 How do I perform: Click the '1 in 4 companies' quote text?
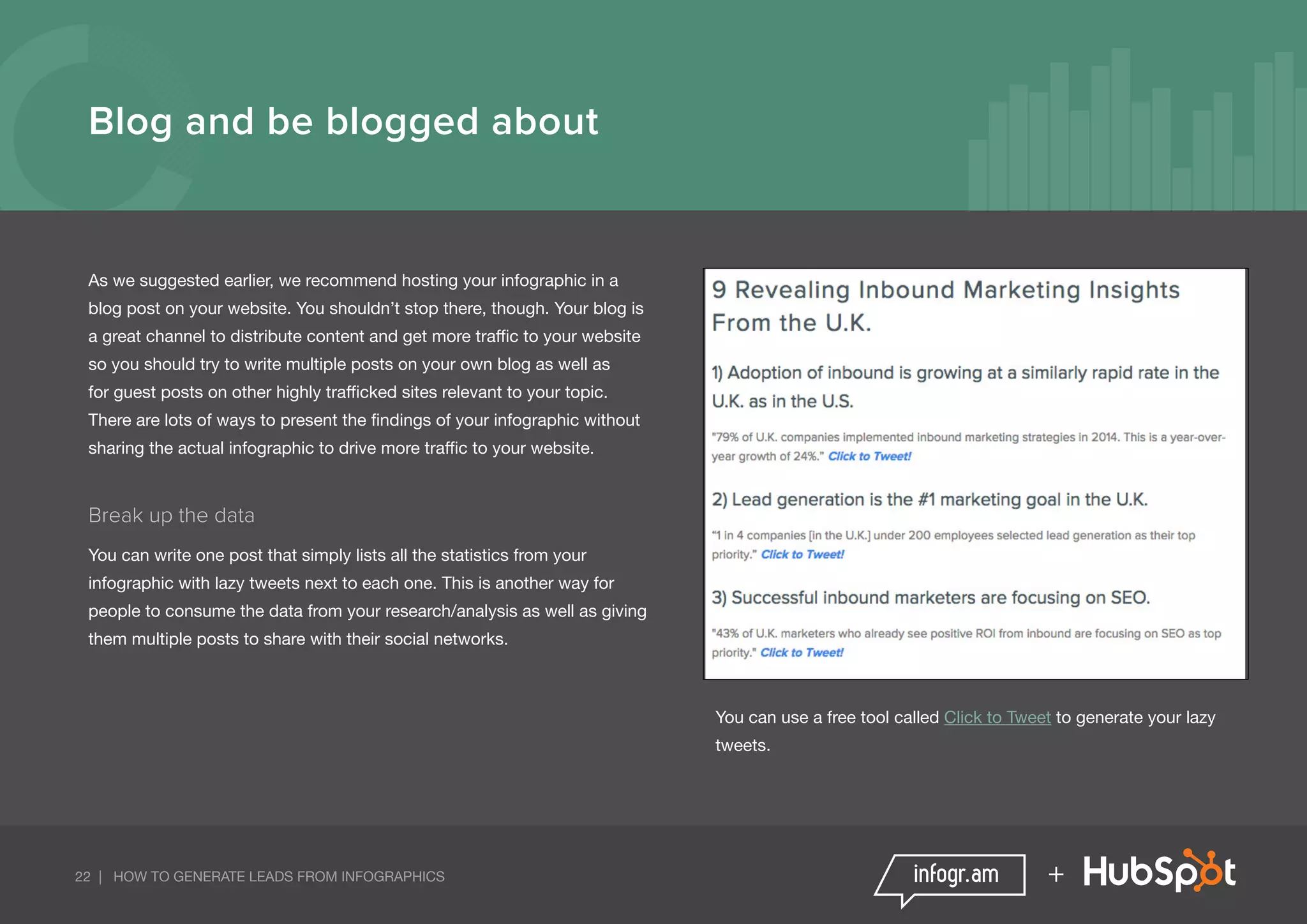point(953,545)
